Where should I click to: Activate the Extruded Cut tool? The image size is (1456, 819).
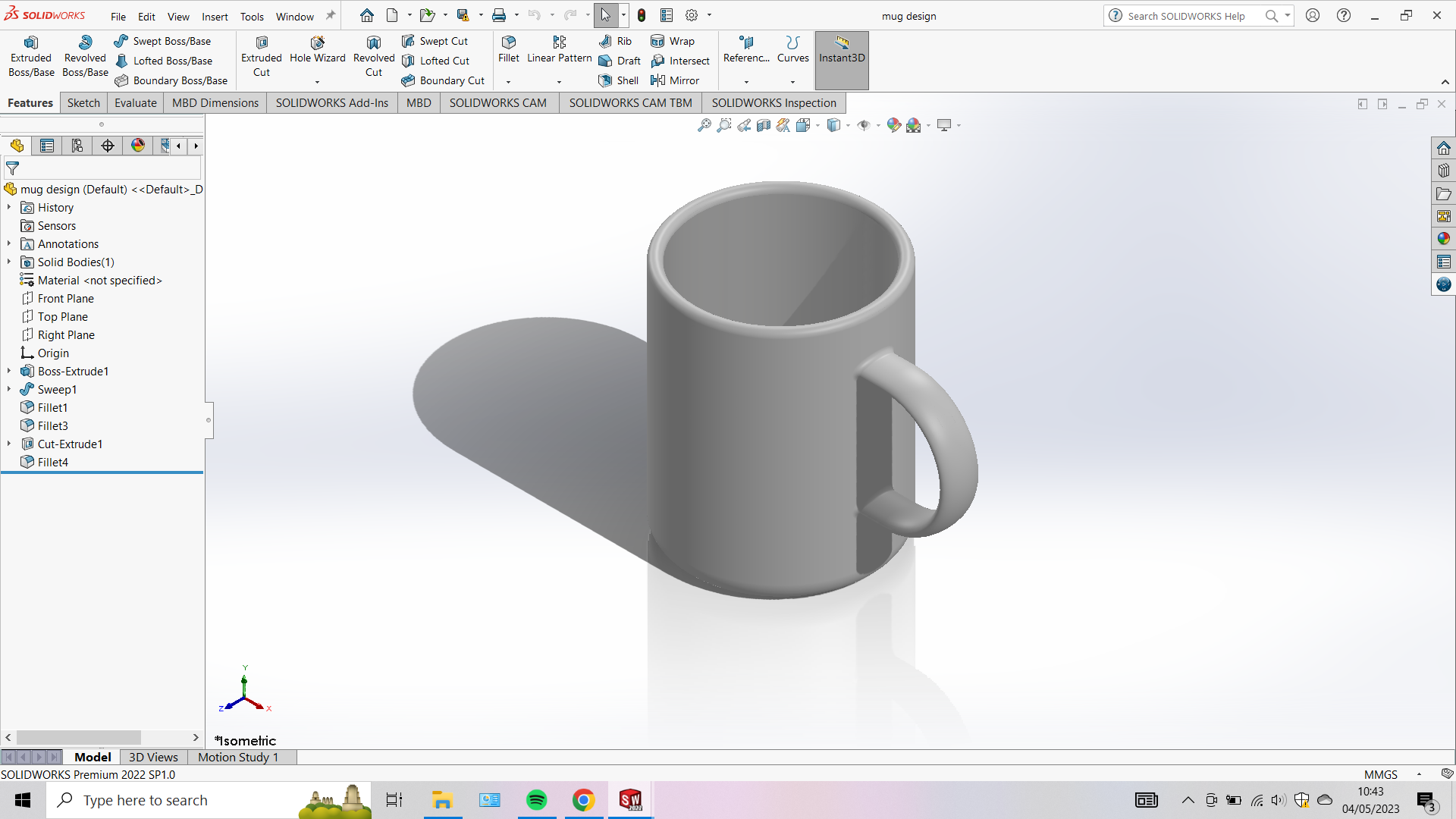click(262, 57)
